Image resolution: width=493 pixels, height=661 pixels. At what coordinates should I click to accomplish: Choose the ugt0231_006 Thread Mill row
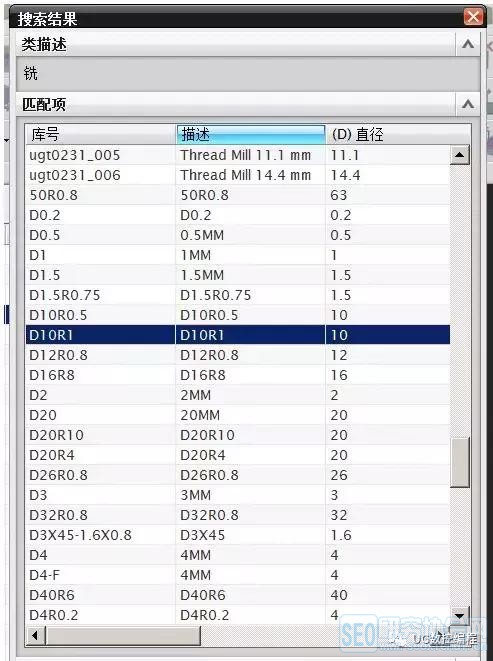click(238, 175)
